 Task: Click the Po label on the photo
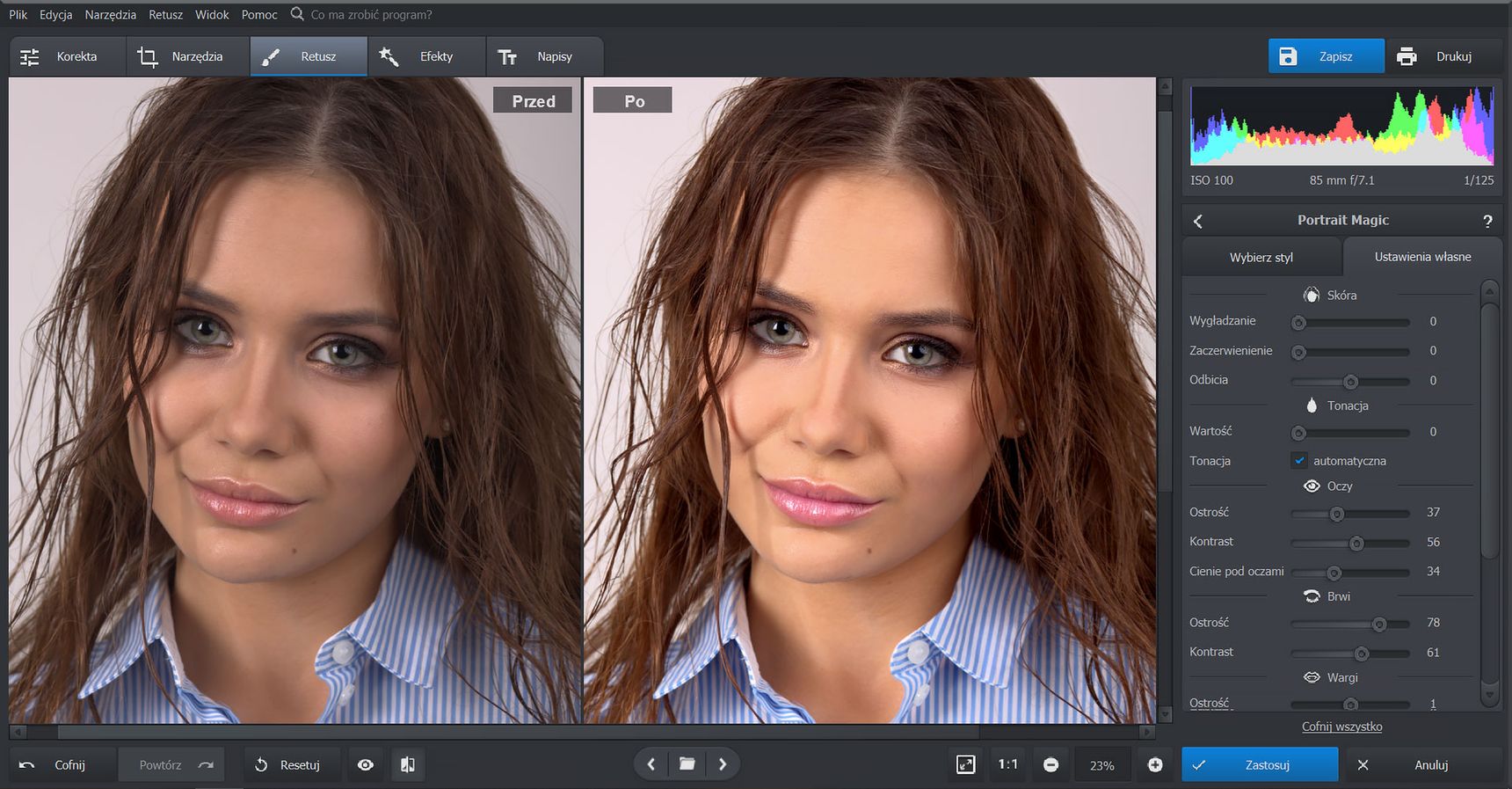pos(633,100)
